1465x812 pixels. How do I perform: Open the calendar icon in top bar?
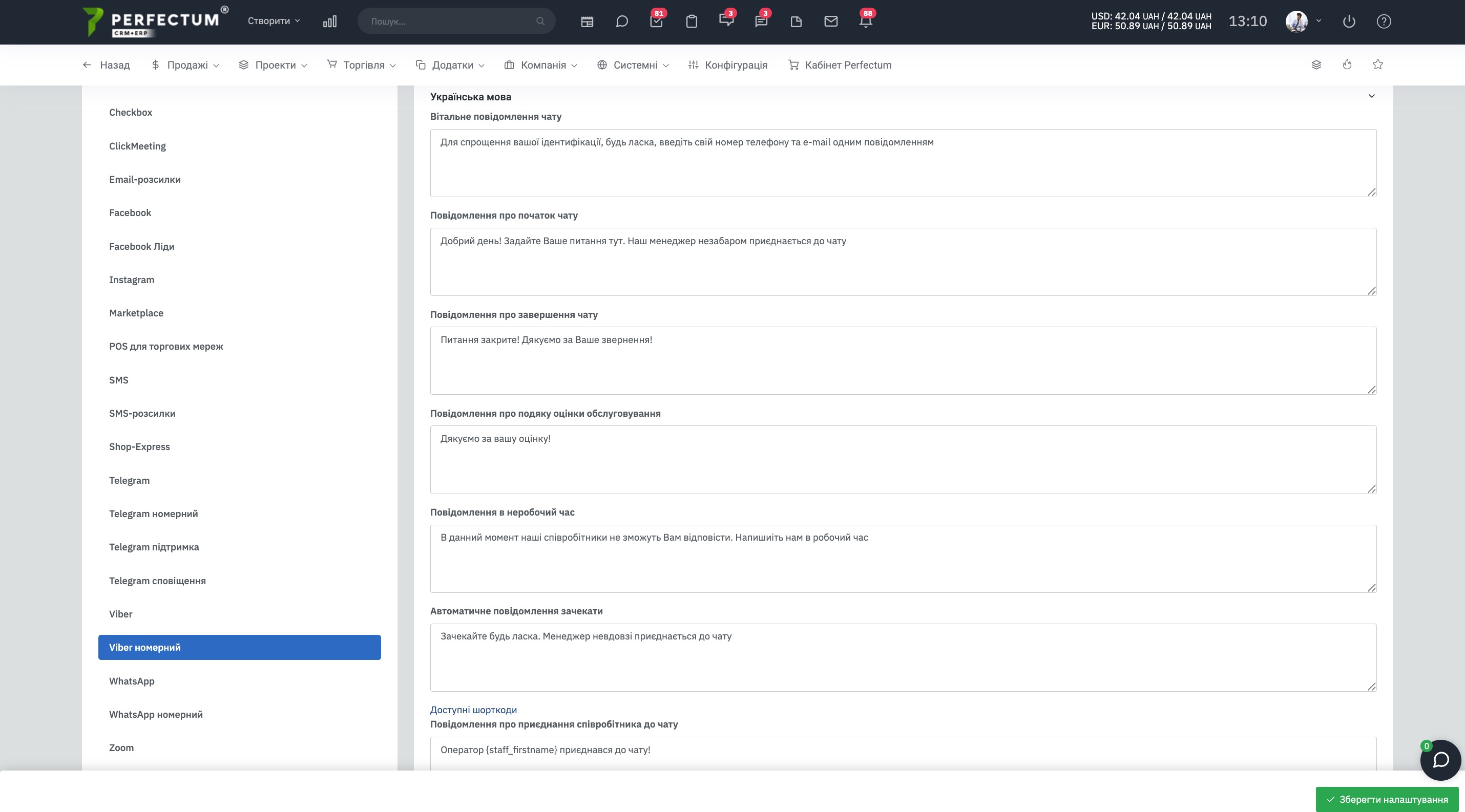pyautogui.click(x=587, y=22)
